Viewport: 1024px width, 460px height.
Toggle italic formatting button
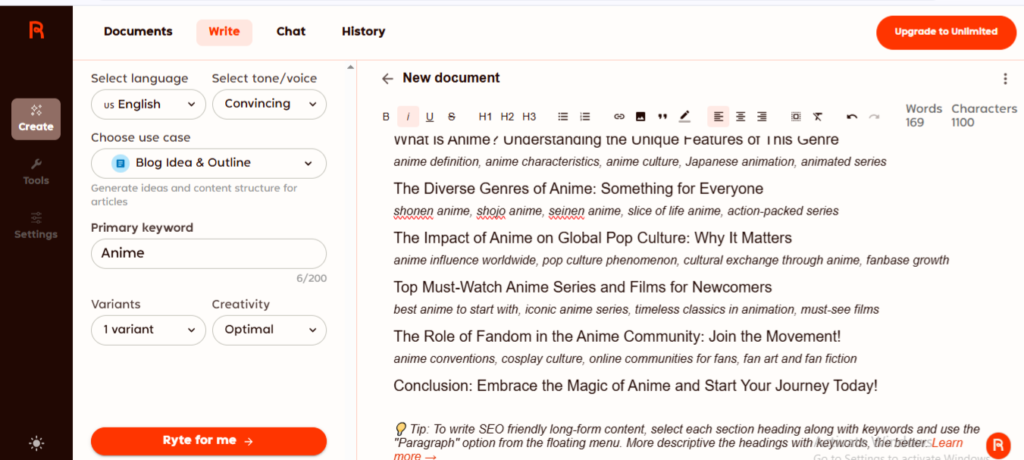(x=408, y=117)
